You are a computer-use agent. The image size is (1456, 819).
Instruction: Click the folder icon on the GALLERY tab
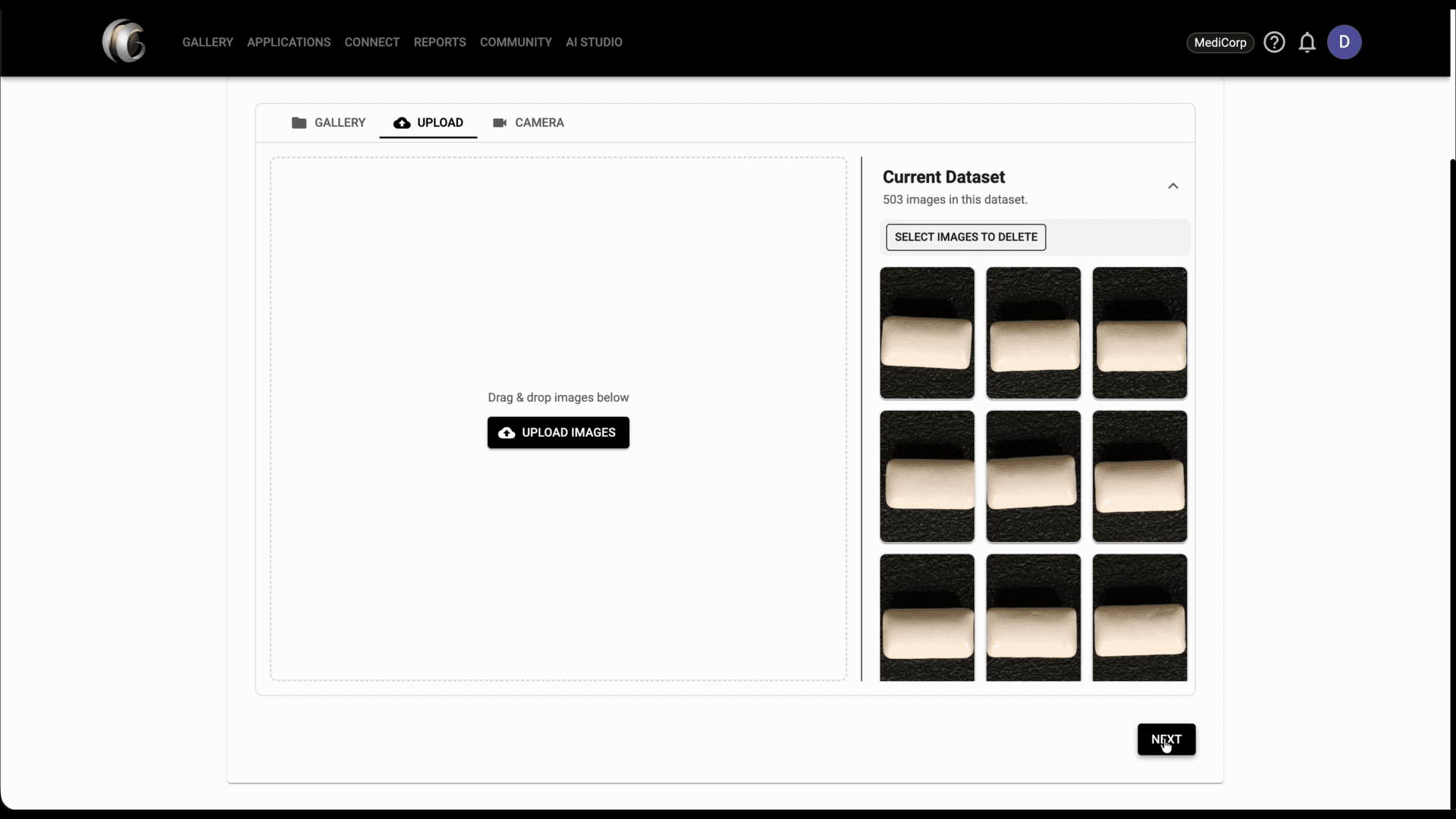tap(298, 122)
